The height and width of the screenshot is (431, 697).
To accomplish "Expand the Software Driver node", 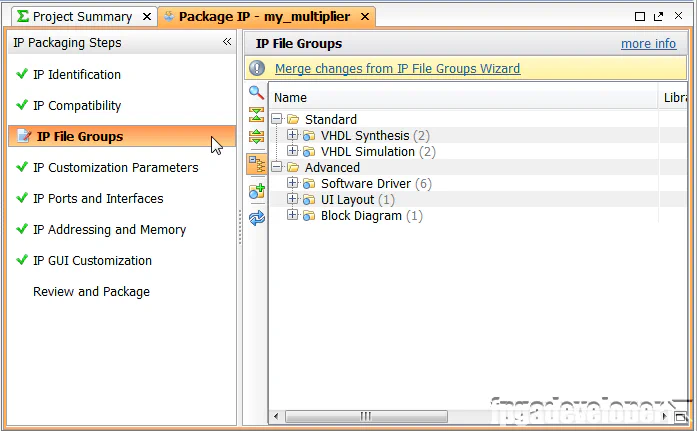I will click(292, 183).
